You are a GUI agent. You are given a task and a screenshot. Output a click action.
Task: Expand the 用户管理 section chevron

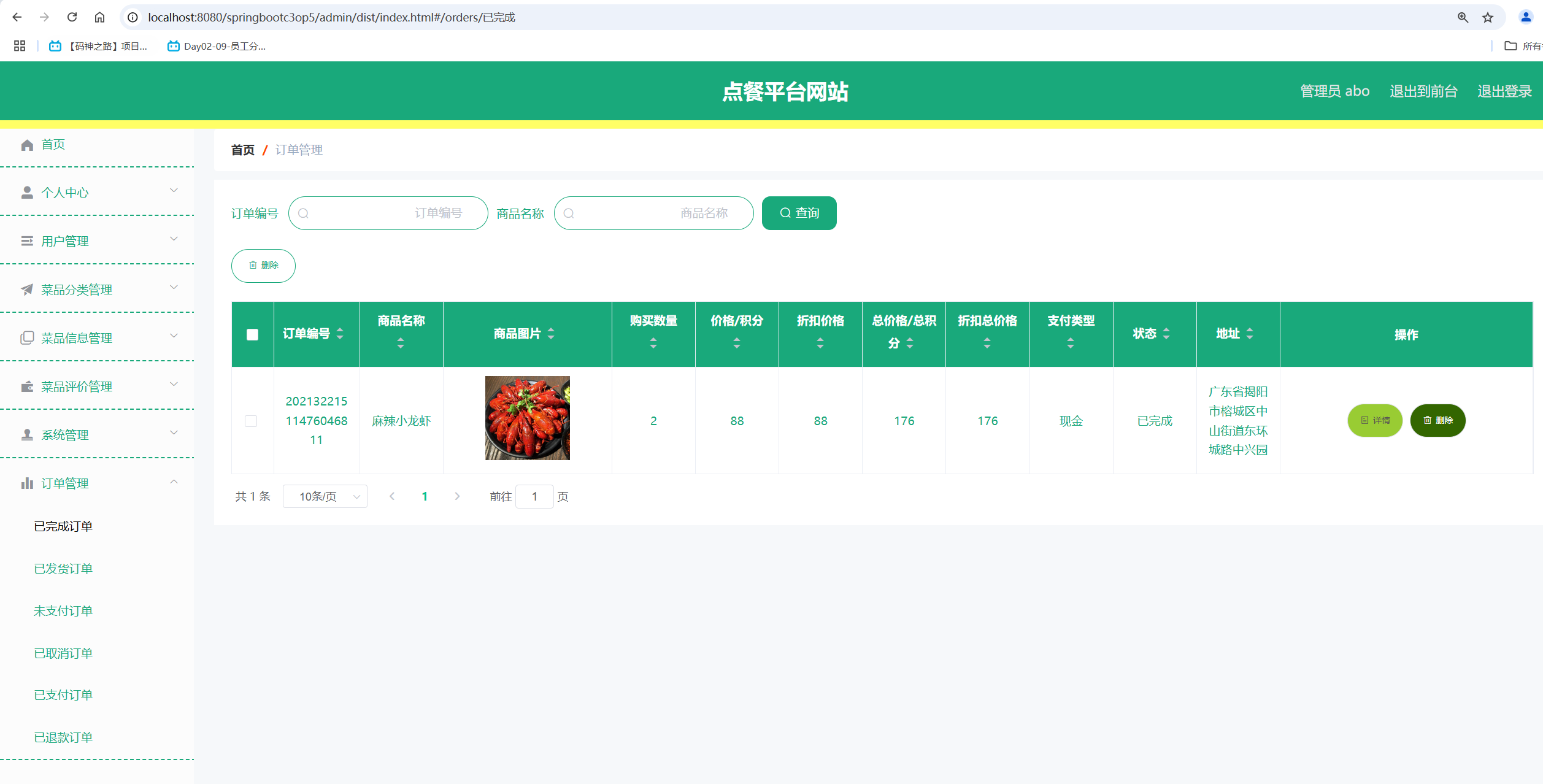174,239
